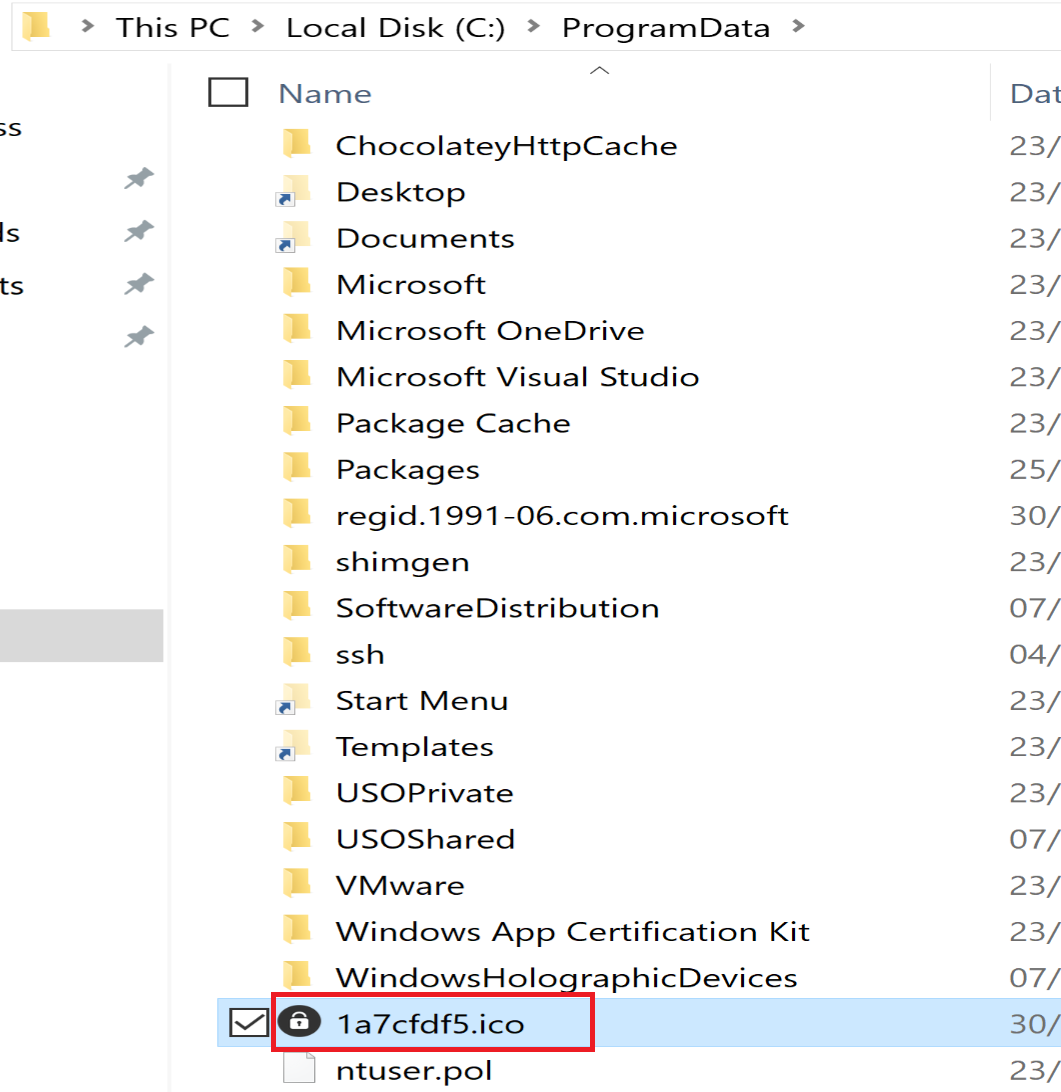Sort by the Name column header

325,93
